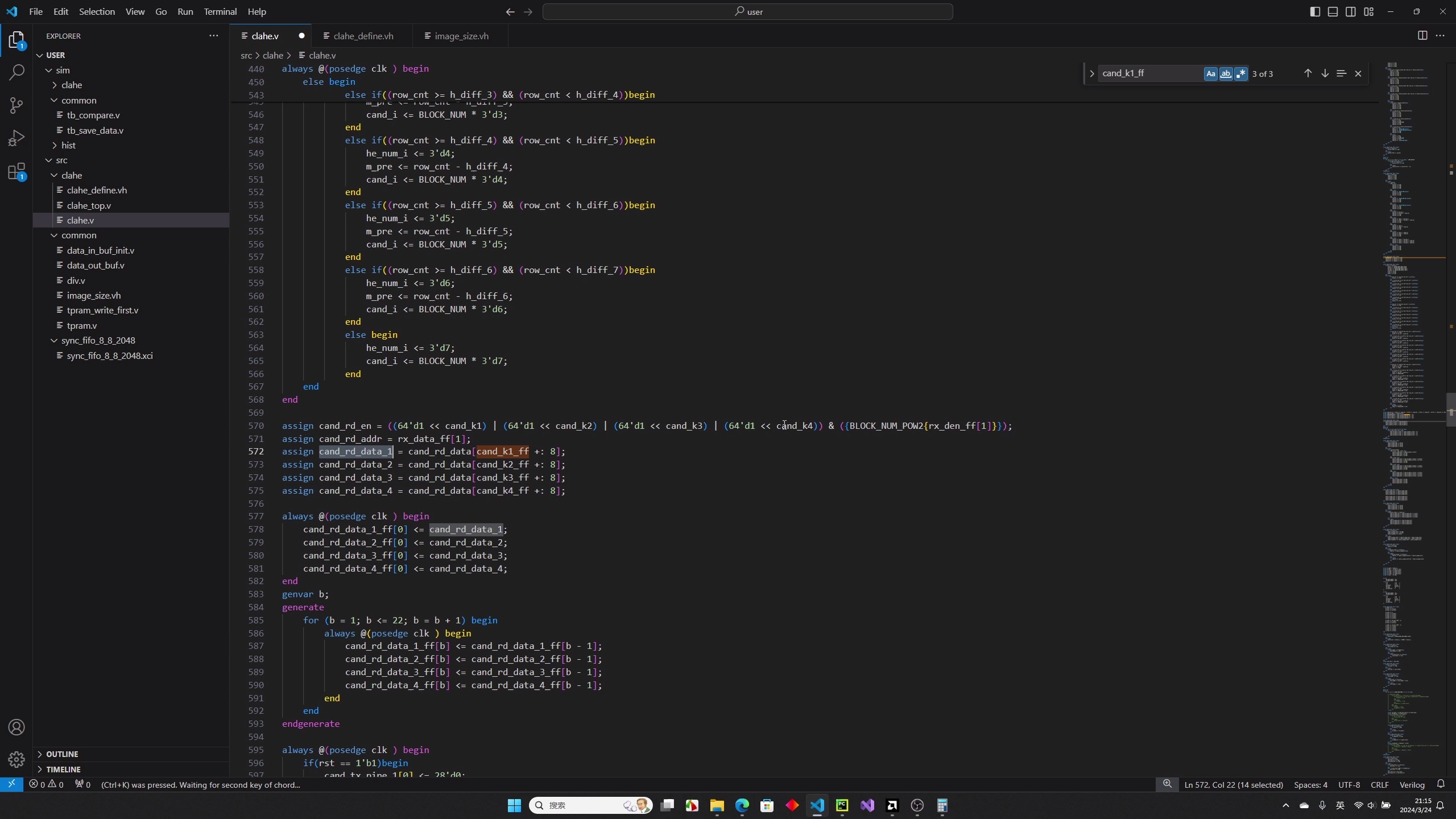Toggle Use Regular Expression in find widget

pos(1241,73)
